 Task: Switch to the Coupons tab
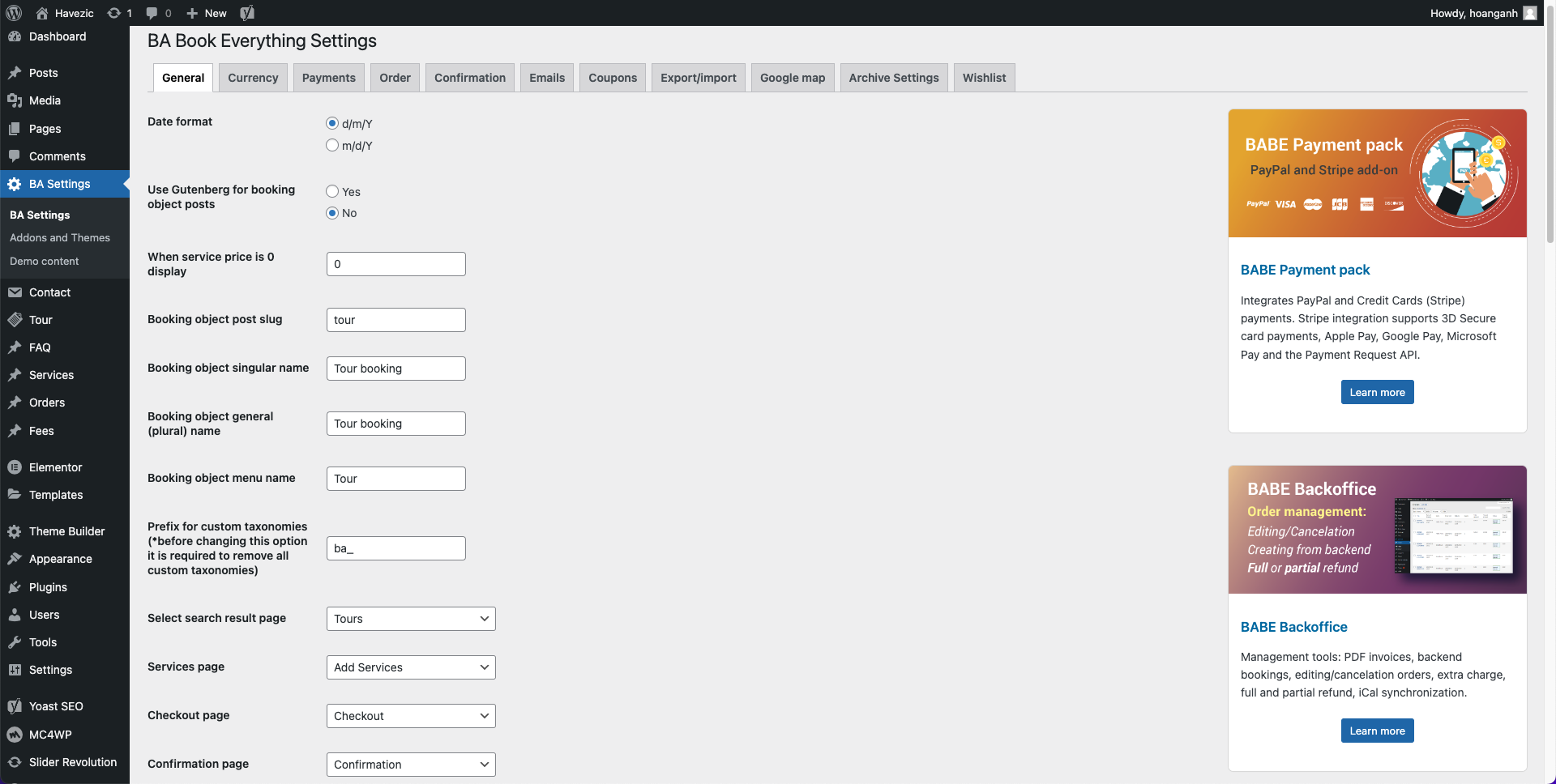[613, 78]
